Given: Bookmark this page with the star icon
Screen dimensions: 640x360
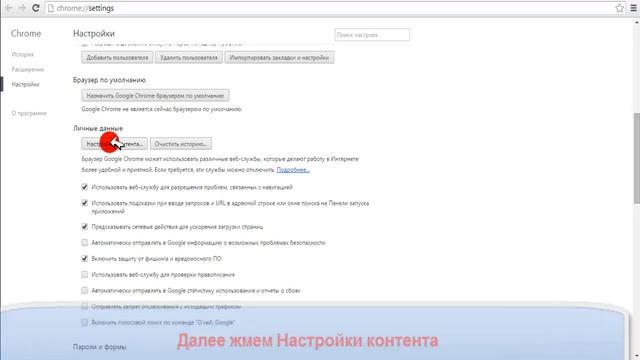Looking at the screenshot, I should 619,8.
